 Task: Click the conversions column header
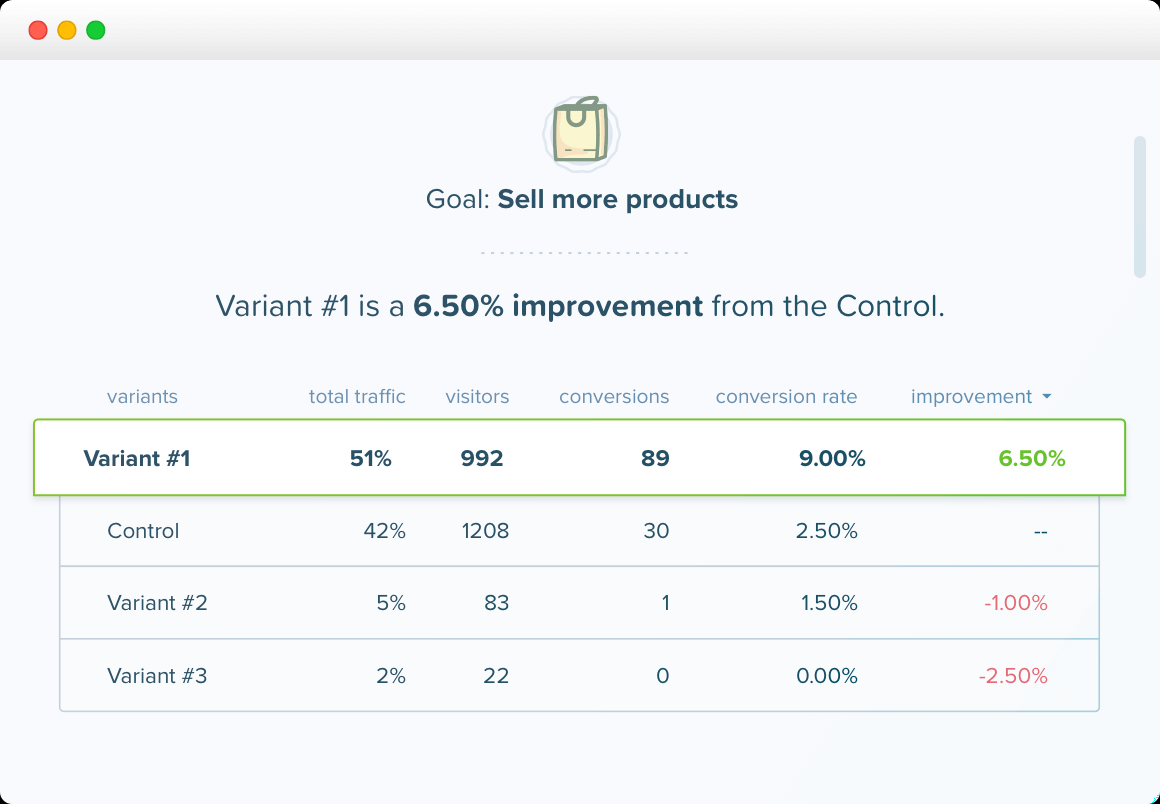point(614,396)
